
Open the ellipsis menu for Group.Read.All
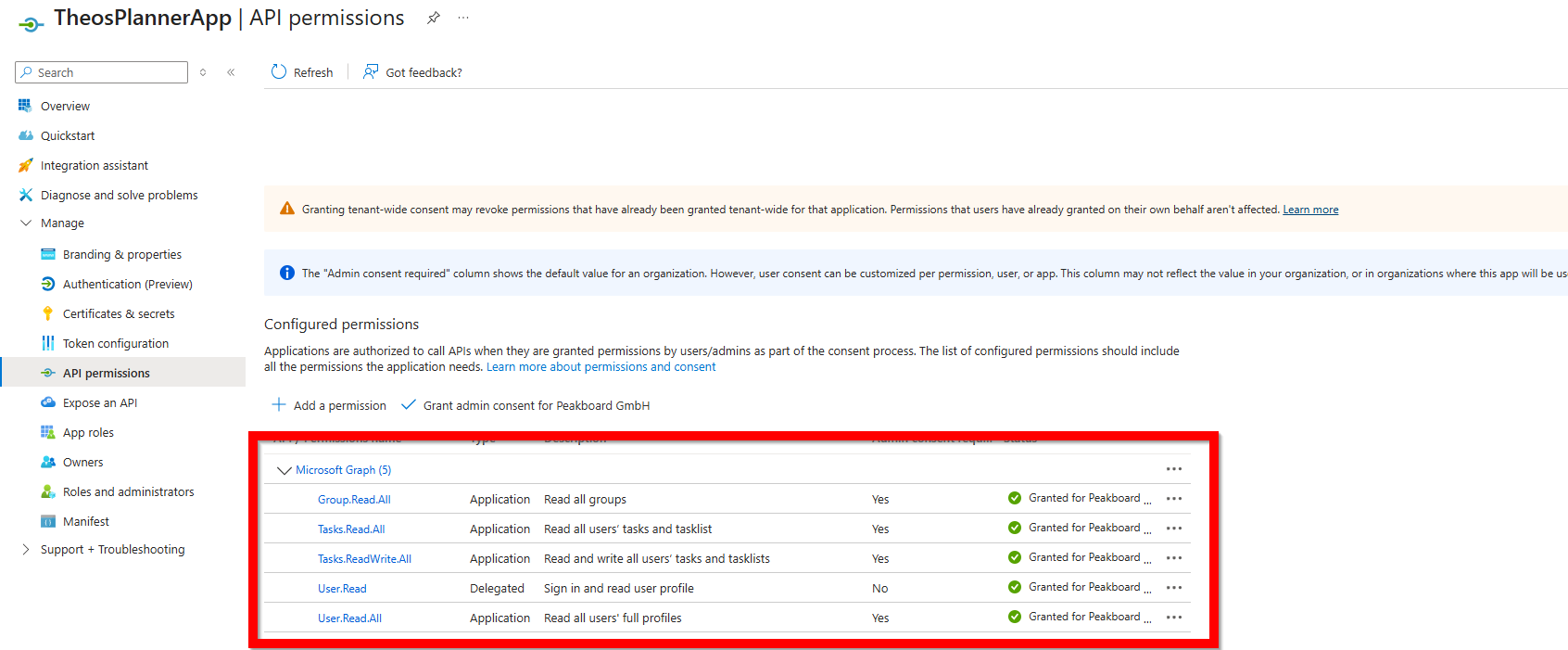point(1174,499)
